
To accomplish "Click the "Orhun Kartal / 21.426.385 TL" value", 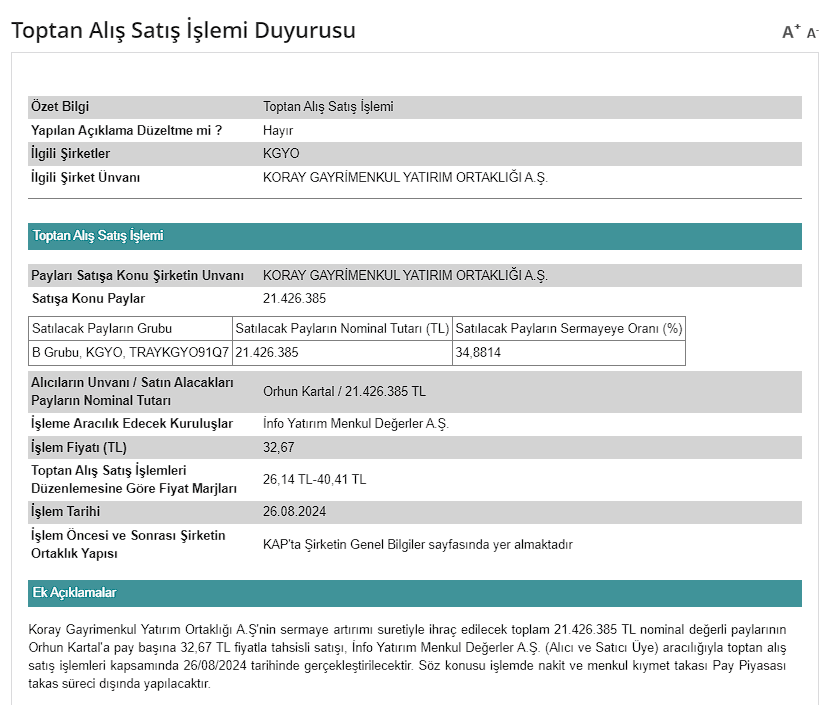I will [x=345, y=391].
